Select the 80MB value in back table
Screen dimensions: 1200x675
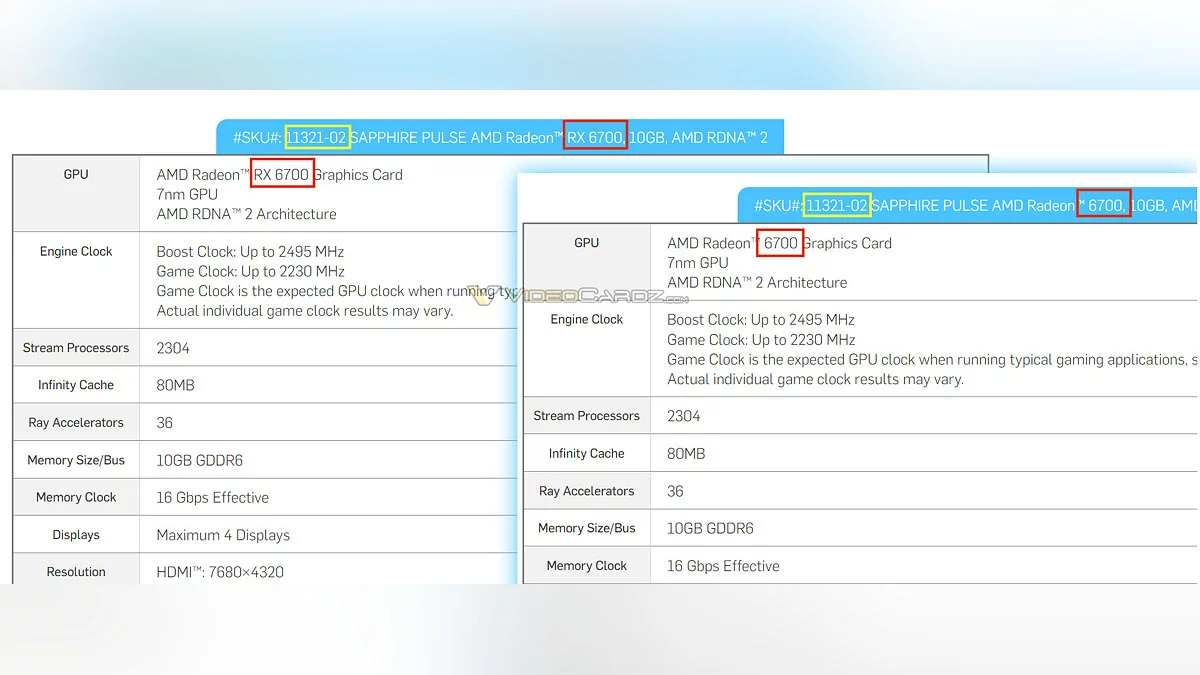point(175,385)
